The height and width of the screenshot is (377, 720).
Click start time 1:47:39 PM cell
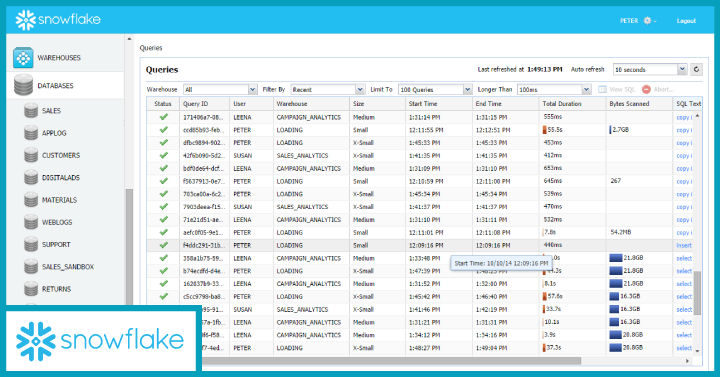click(439, 271)
